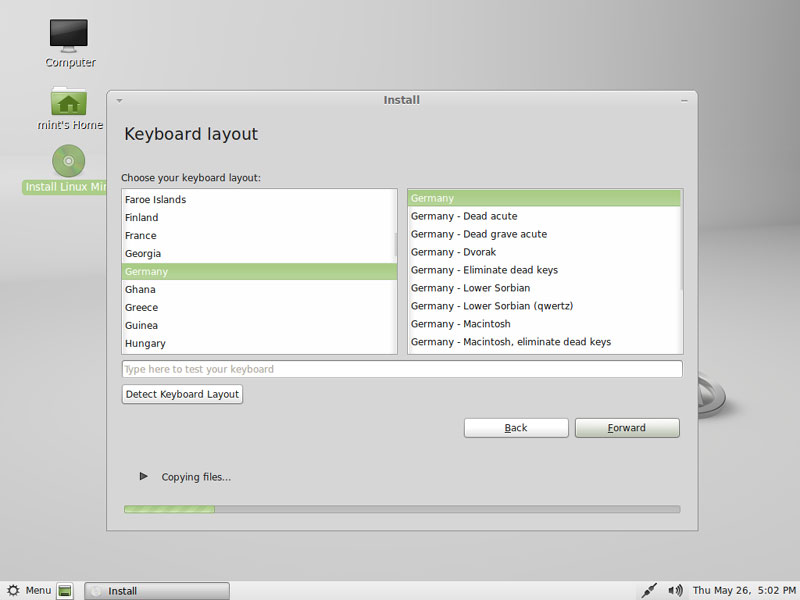The image size is (800, 600).
Task: Click the Detect Keyboard Layout button
Action: 182,394
